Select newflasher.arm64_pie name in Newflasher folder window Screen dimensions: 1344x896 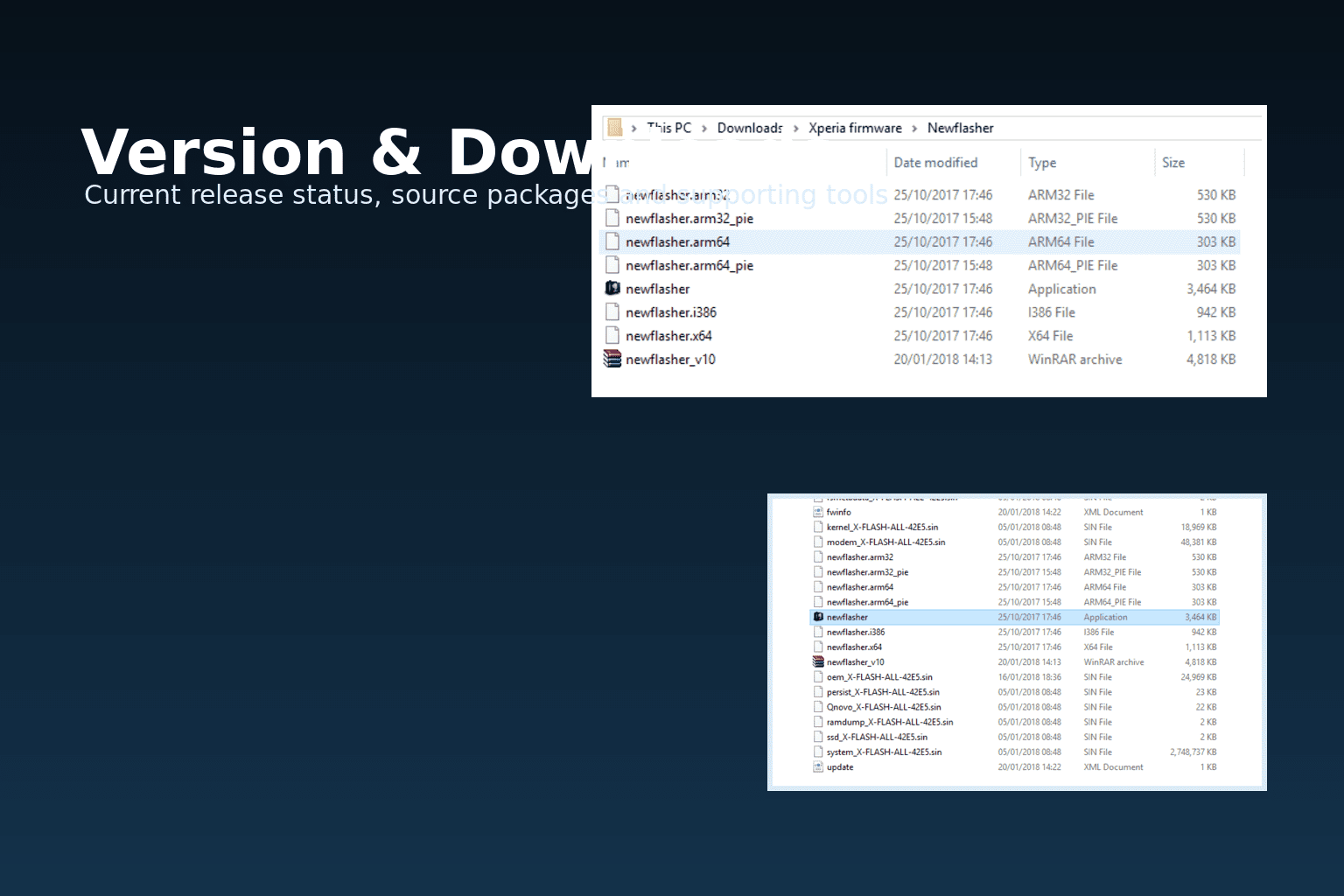pyautogui.click(x=689, y=266)
